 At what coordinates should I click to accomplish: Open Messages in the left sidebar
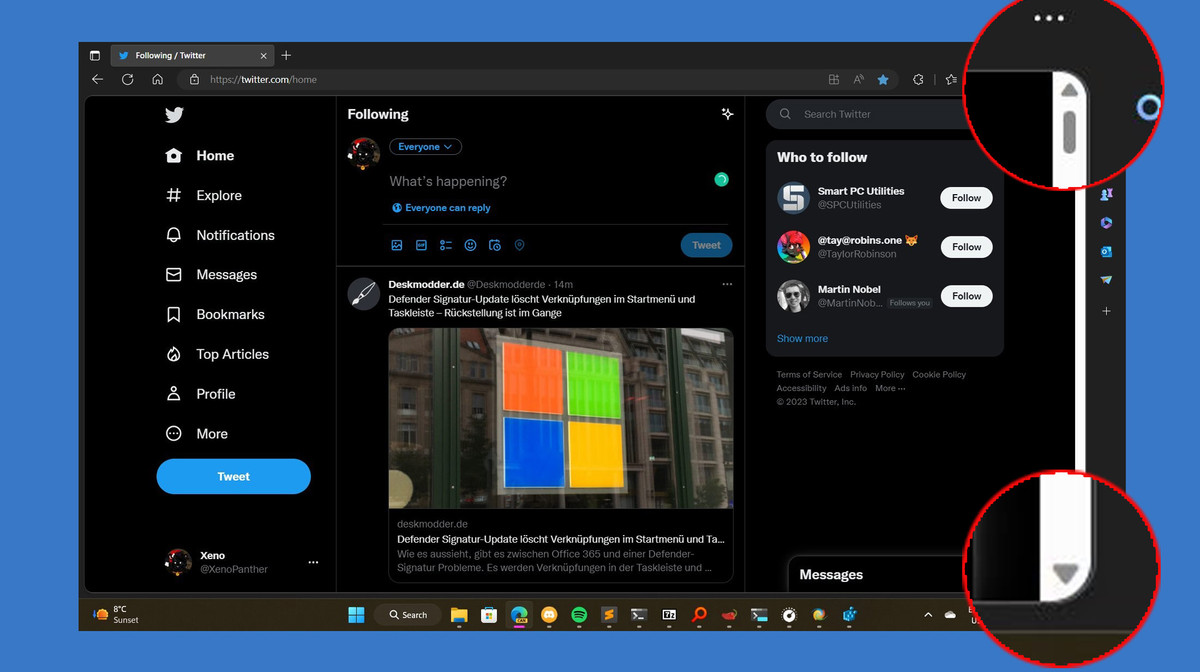211,275
